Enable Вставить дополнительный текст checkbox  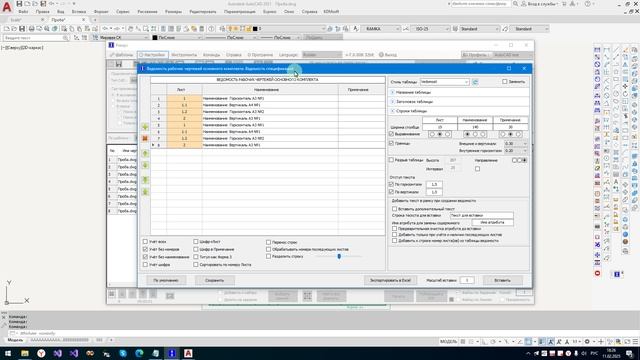point(395,209)
